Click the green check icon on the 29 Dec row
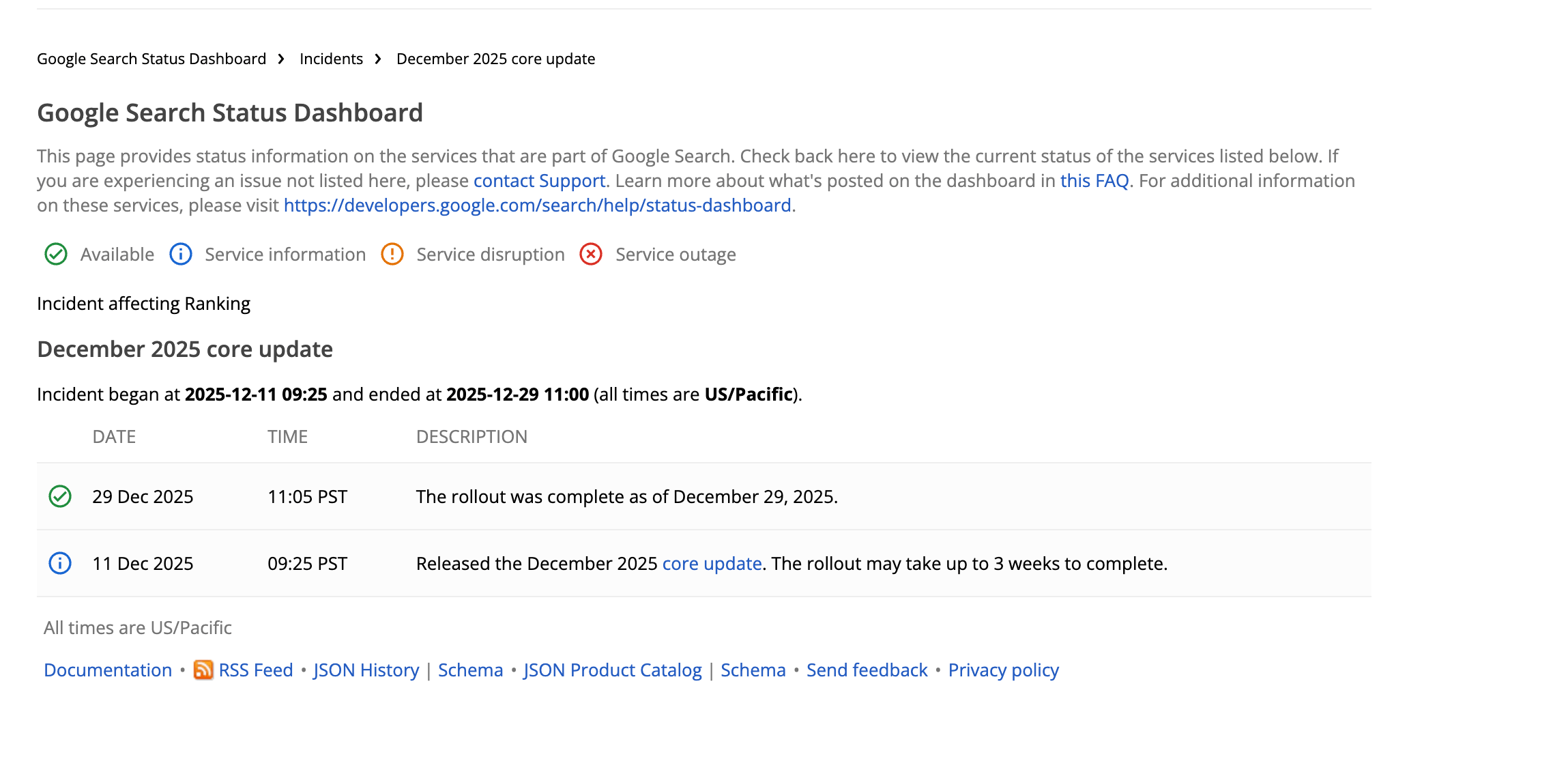This screenshot has width=1568, height=774. click(59, 496)
